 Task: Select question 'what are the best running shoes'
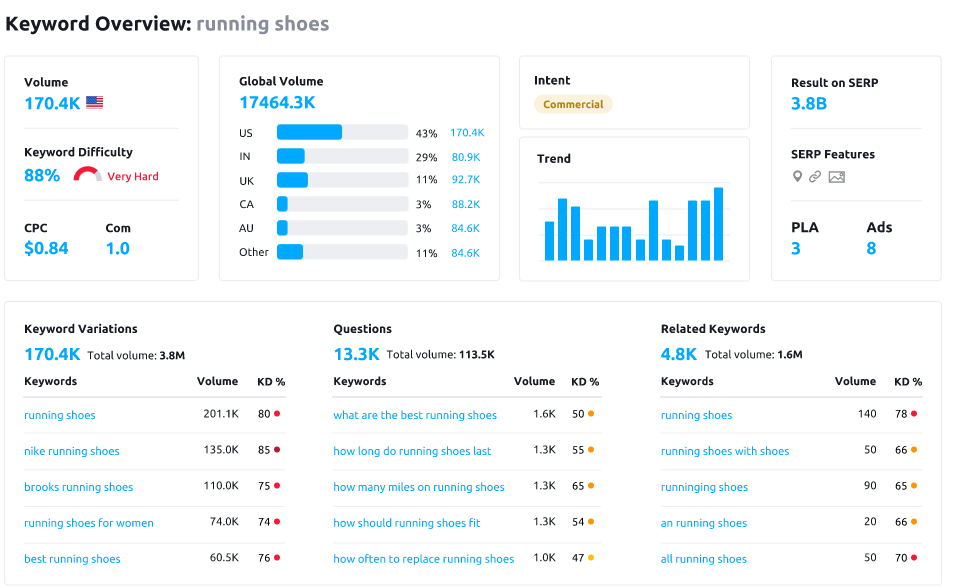click(415, 415)
